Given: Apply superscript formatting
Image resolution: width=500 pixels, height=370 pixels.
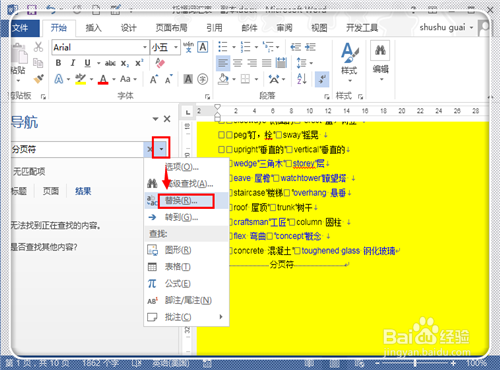Looking at the screenshot, I should click(x=139, y=63).
